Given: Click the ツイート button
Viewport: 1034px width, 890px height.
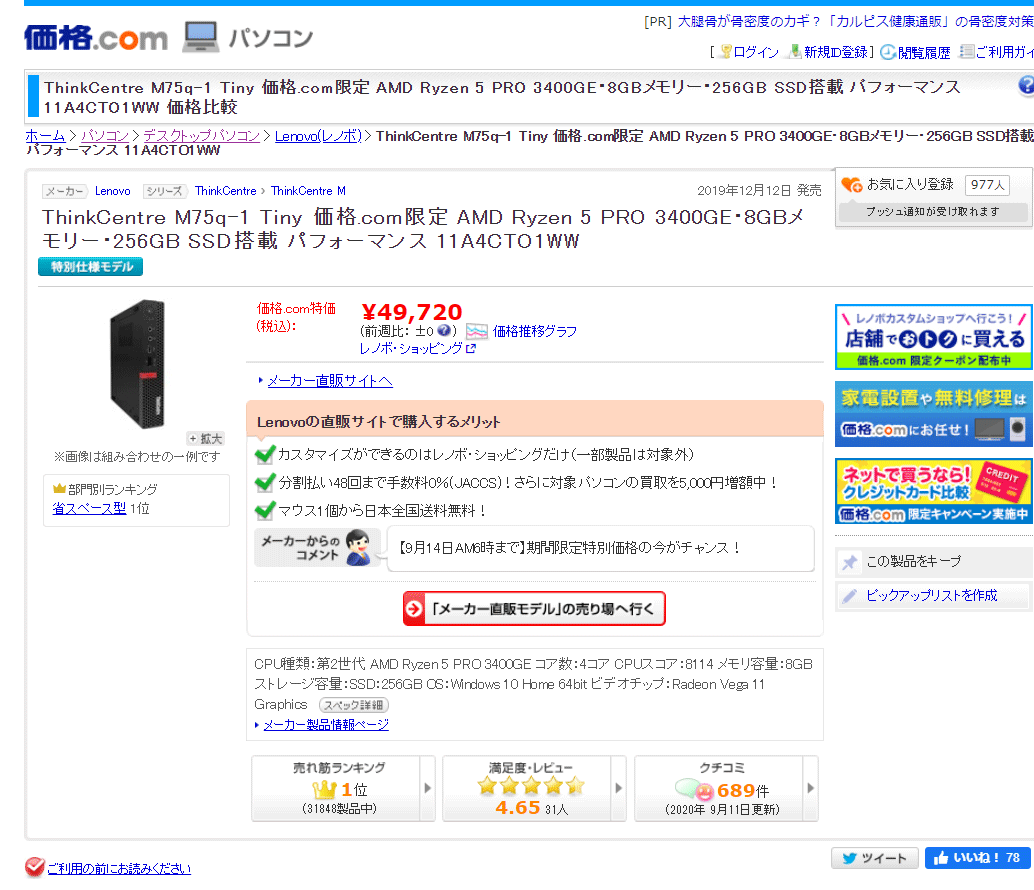Looking at the screenshot, I should (x=874, y=858).
